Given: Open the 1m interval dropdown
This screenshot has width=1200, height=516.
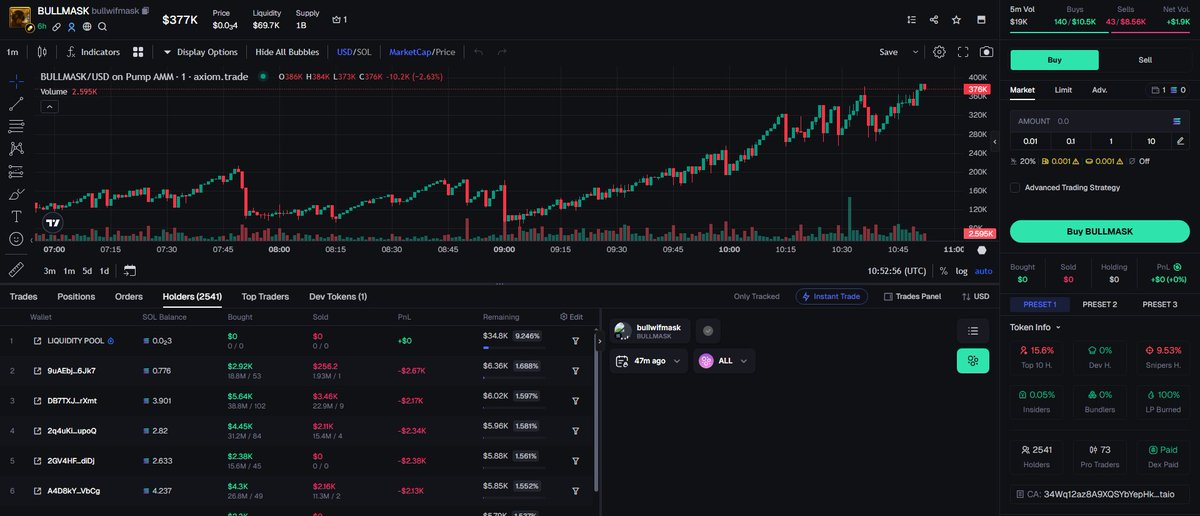Looking at the screenshot, I should tap(13, 51).
